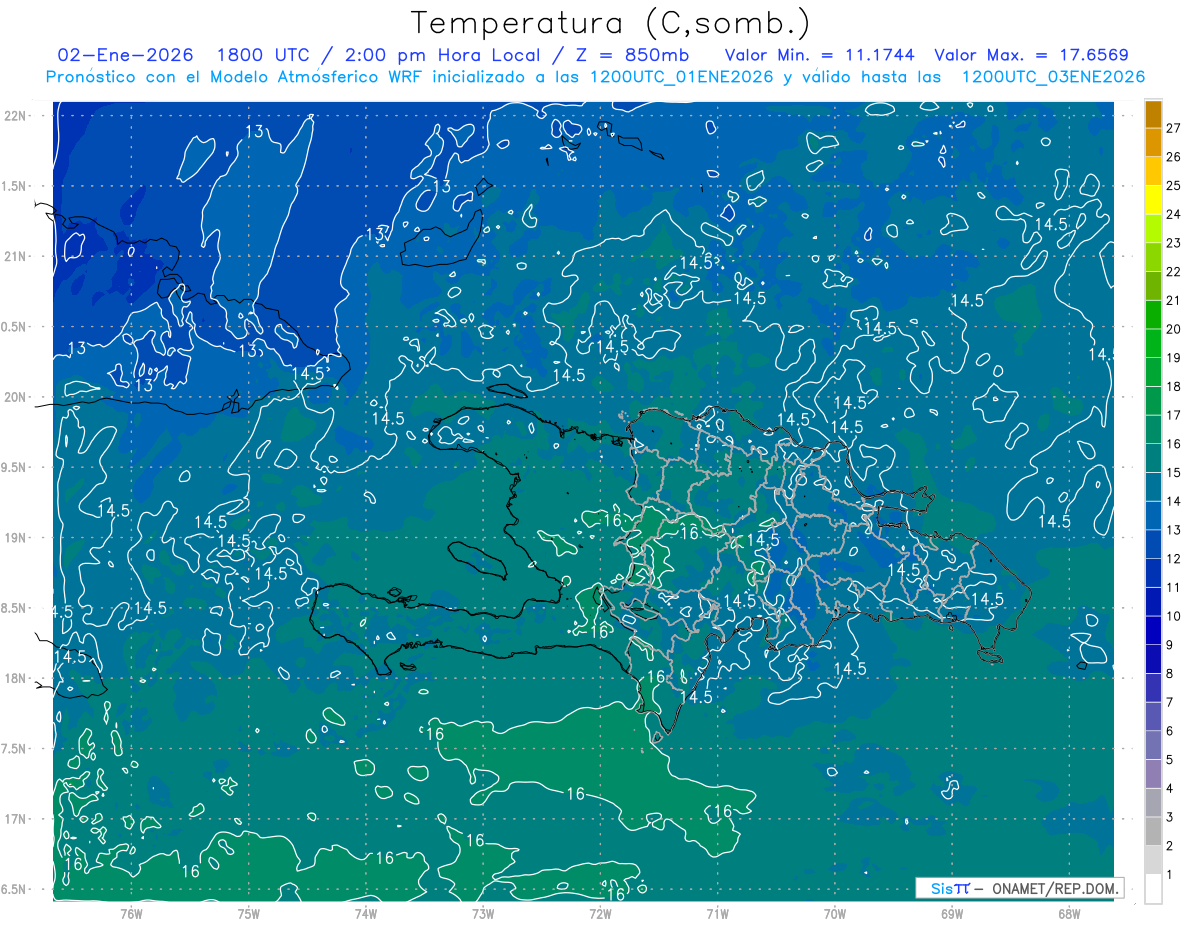
Task: Select the dark orange swatch above legend label 27
Action: pyautogui.click(x=1153, y=114)
